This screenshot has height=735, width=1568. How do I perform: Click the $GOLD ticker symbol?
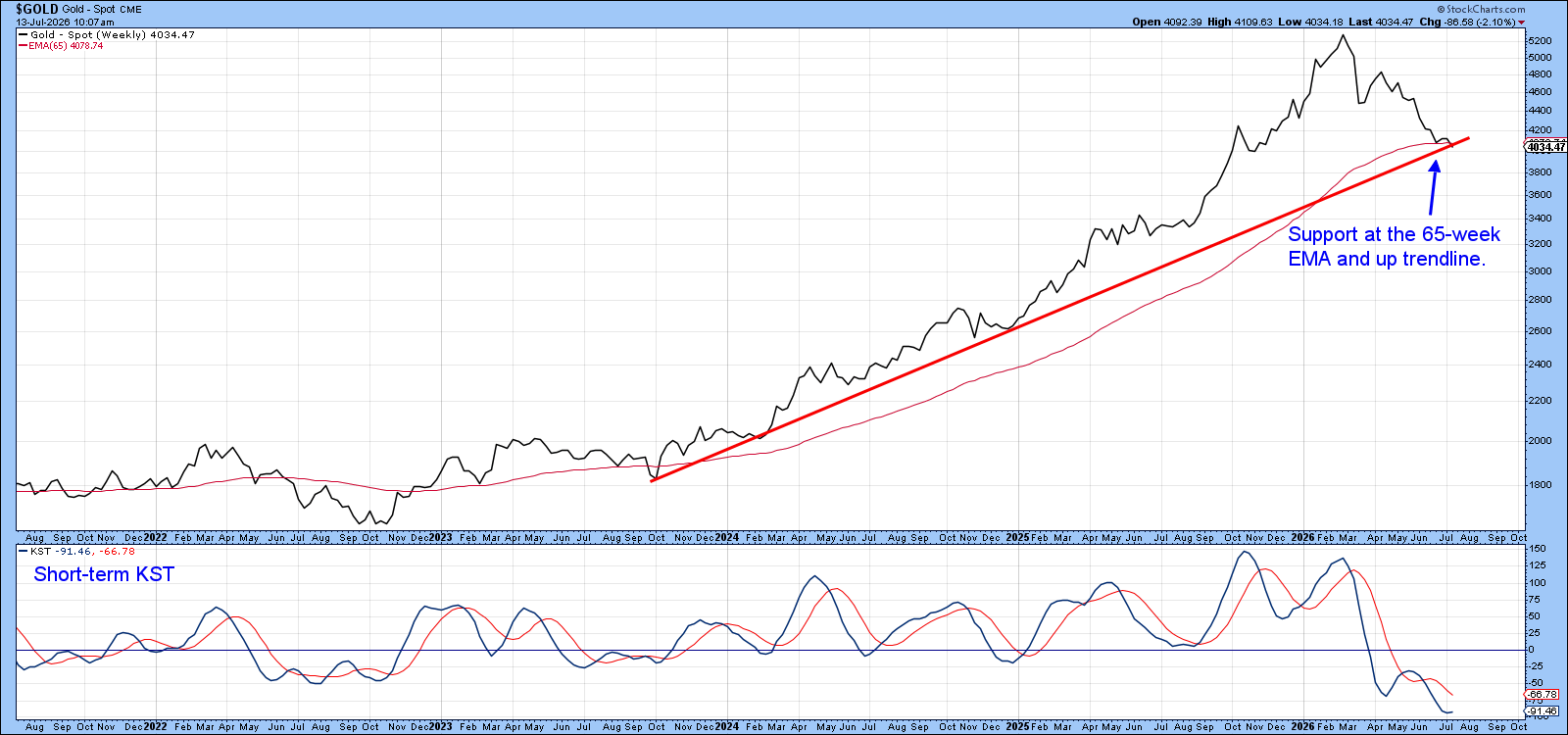pos(37,9)
